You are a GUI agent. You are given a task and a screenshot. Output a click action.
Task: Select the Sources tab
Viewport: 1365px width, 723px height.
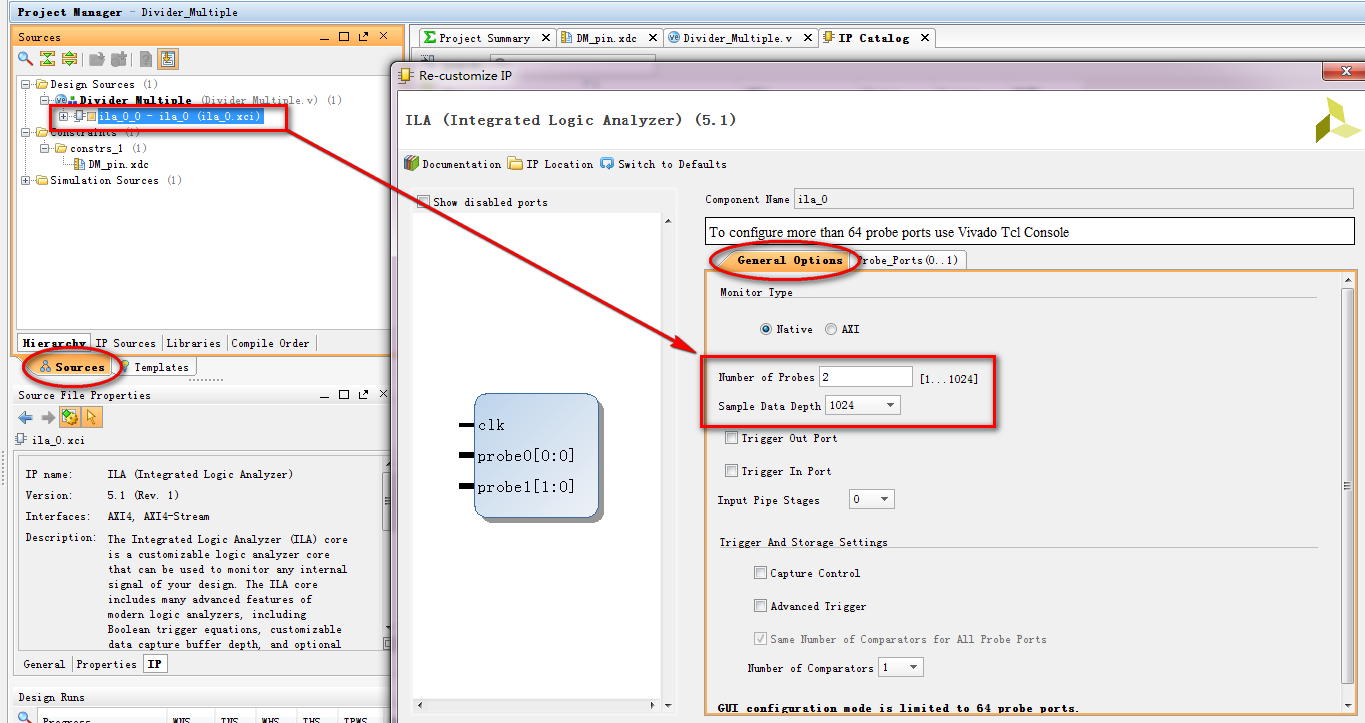(x=72, y=367)
